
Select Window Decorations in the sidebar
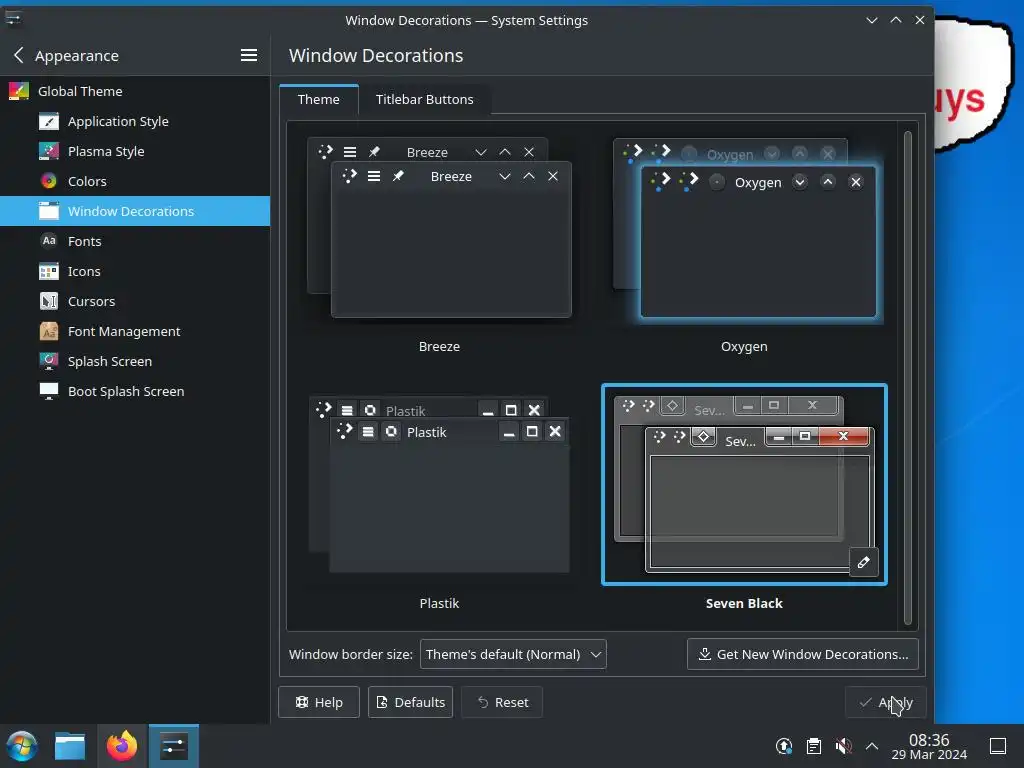(135, 212)
